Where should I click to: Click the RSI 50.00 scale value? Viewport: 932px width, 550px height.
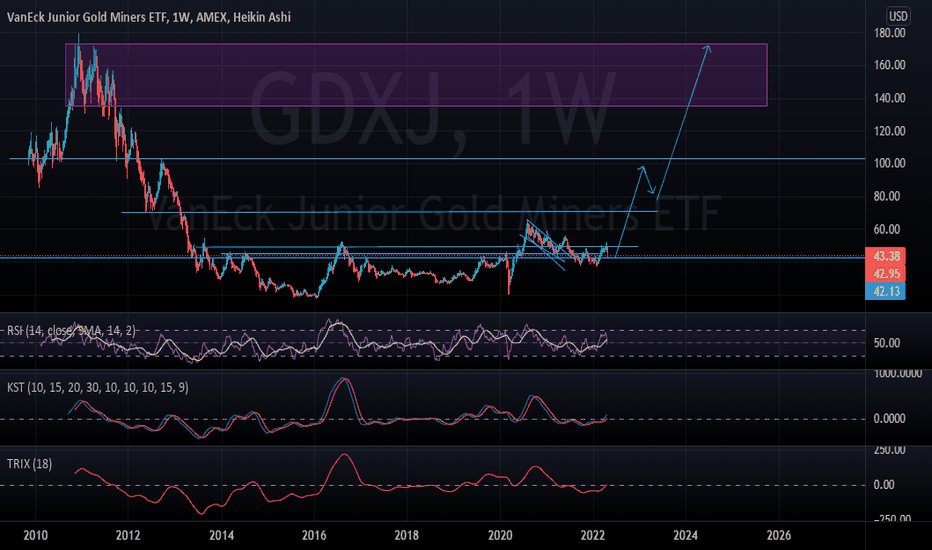[887, 343]
